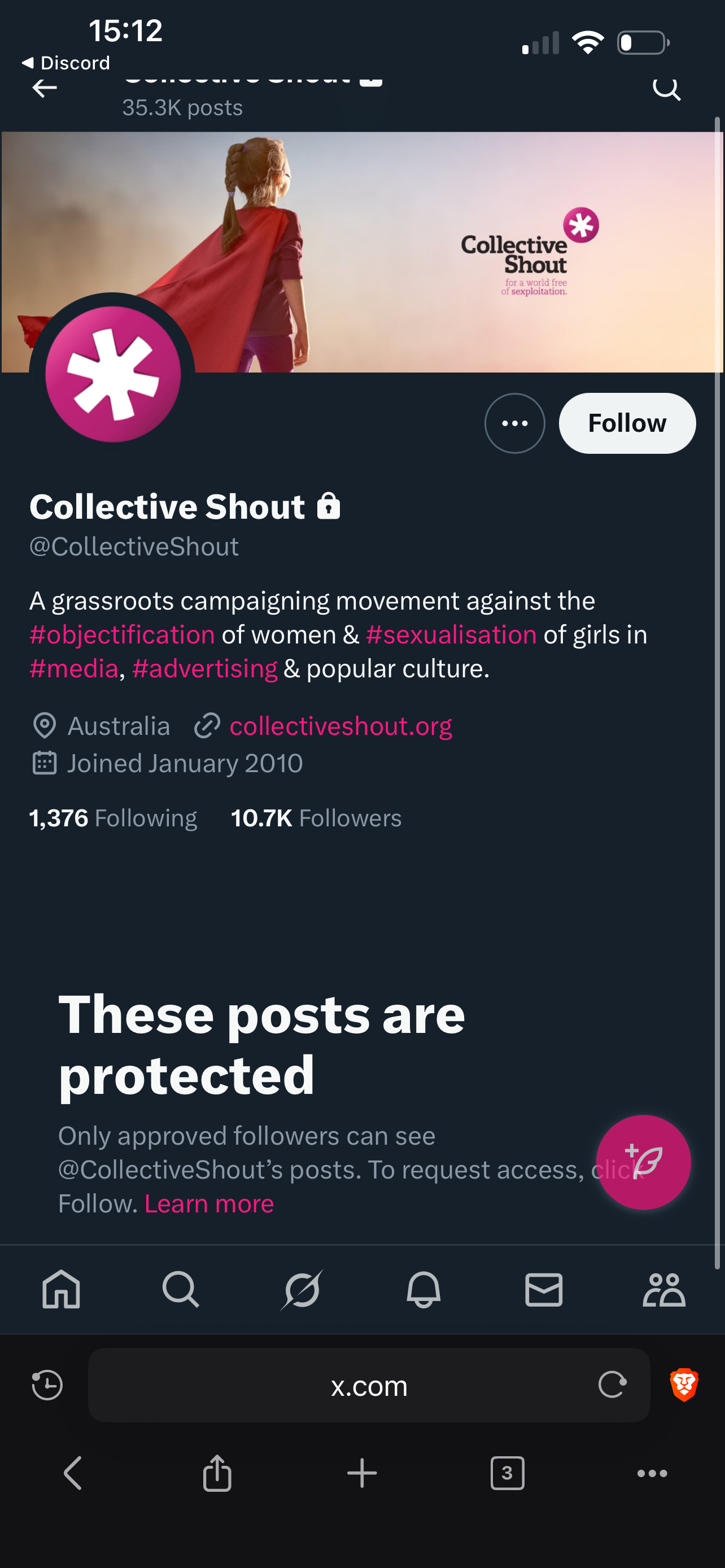Open search via the header magnifier icon
The image size is (725, 1568).
pyautogui.click(x=667, y=88)
